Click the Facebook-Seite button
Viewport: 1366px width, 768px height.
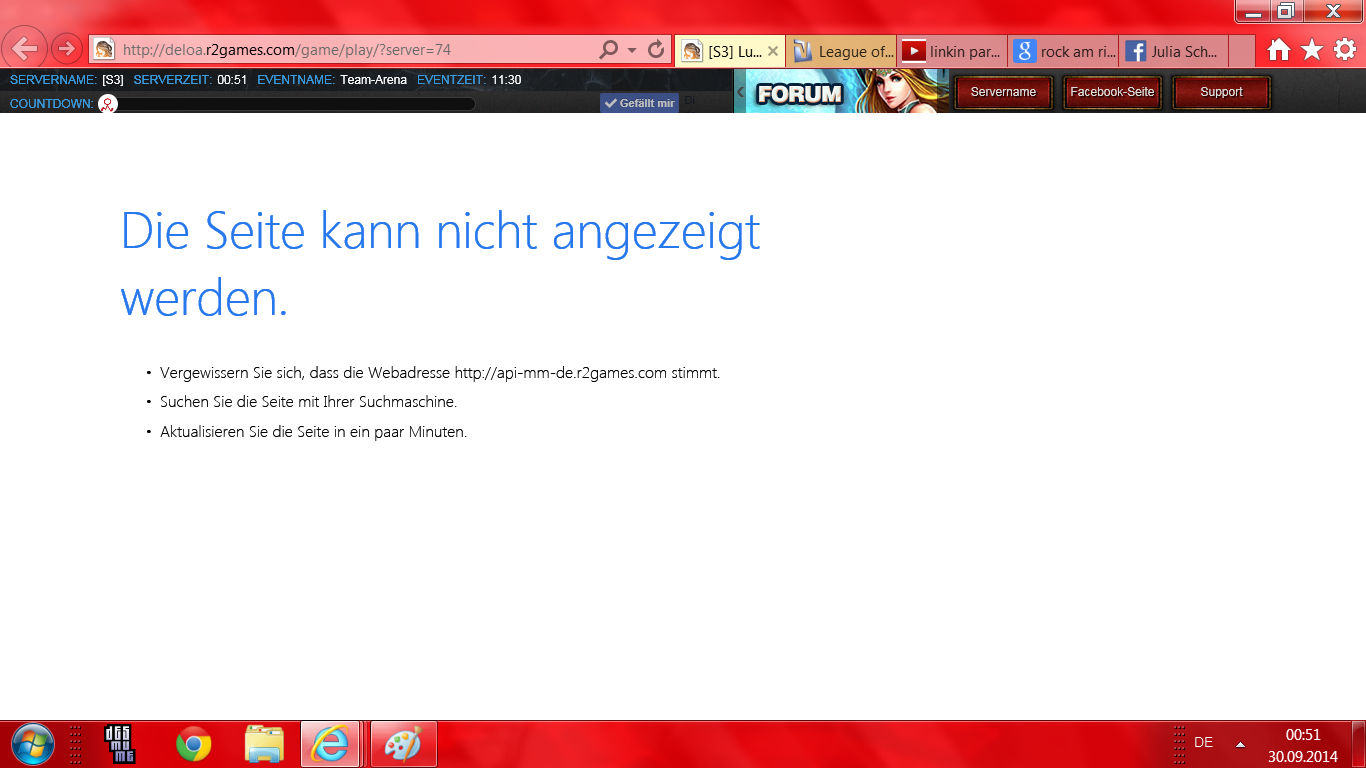point(1112,92)
